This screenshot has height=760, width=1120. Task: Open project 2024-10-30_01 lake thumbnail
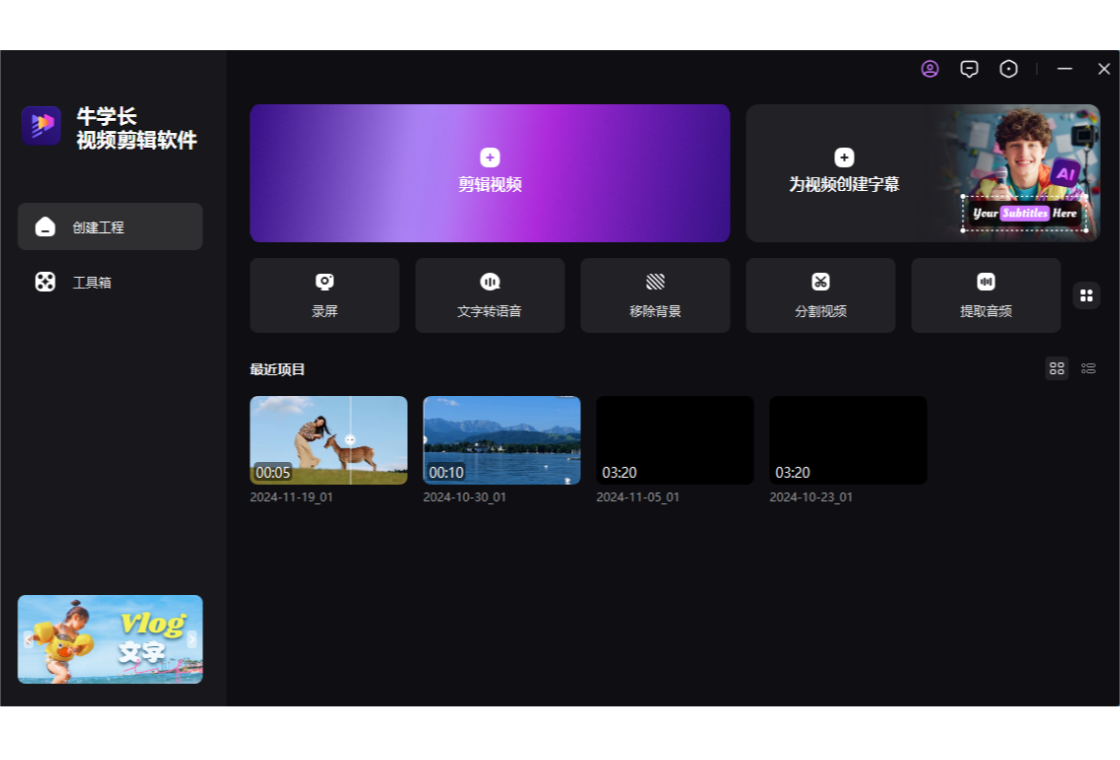coord(501,440)
